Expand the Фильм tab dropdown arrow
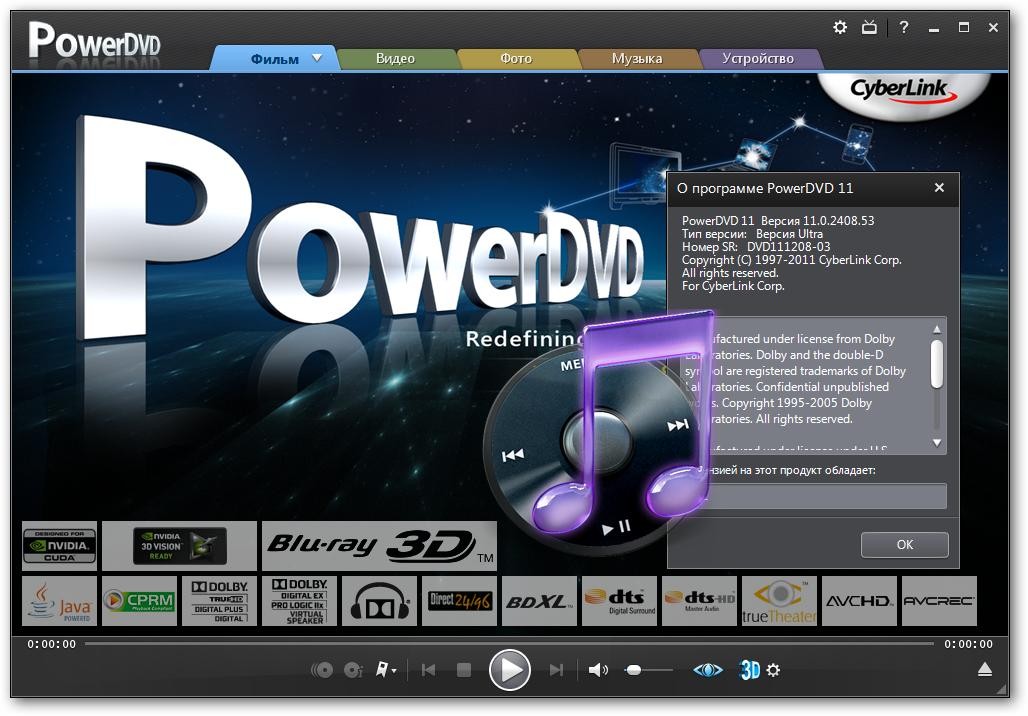The width and height of the screenshot is (1028, 716). pos(317,58)
